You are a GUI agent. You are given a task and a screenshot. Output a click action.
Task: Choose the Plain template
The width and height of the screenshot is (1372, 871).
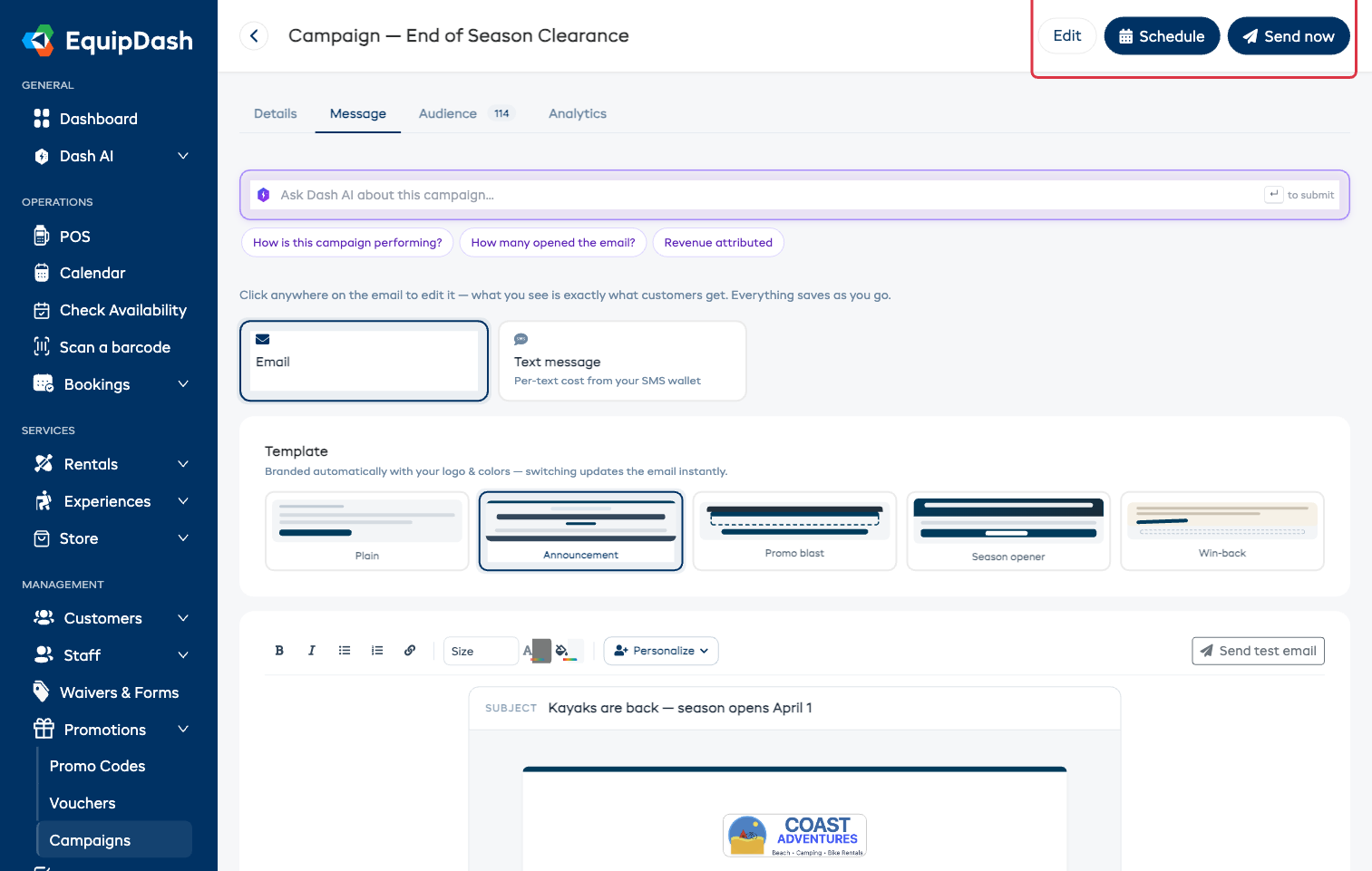pos(367,531)
